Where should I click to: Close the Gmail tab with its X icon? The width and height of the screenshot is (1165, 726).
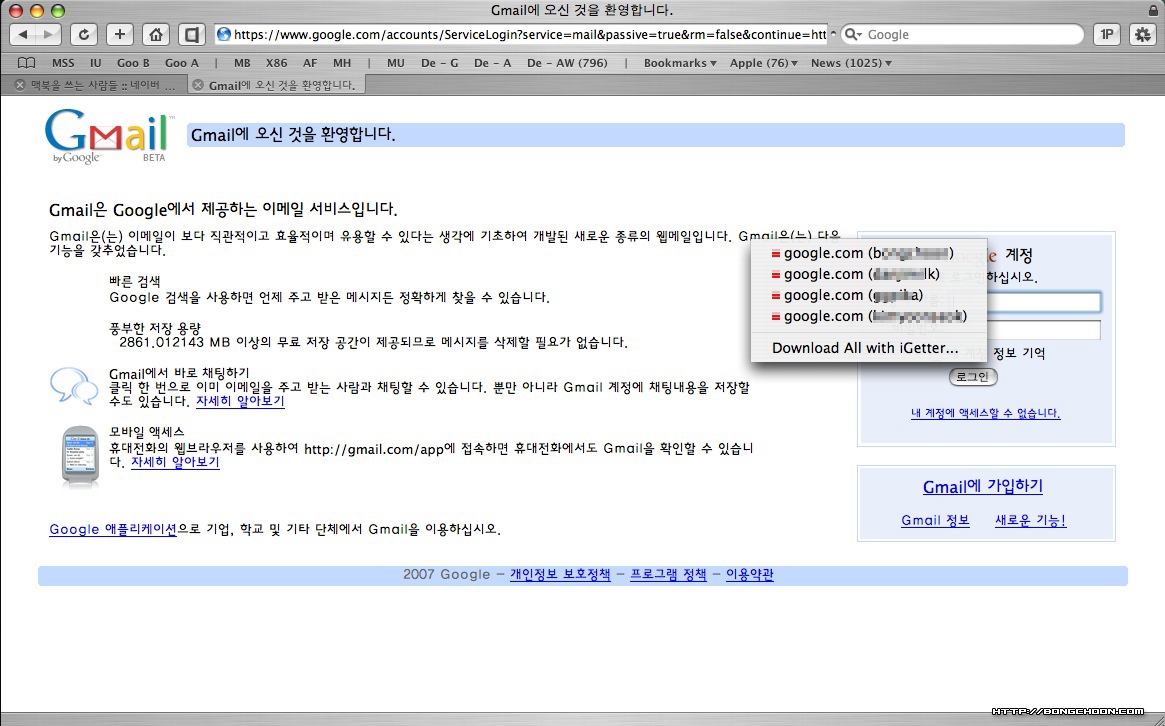198,85
